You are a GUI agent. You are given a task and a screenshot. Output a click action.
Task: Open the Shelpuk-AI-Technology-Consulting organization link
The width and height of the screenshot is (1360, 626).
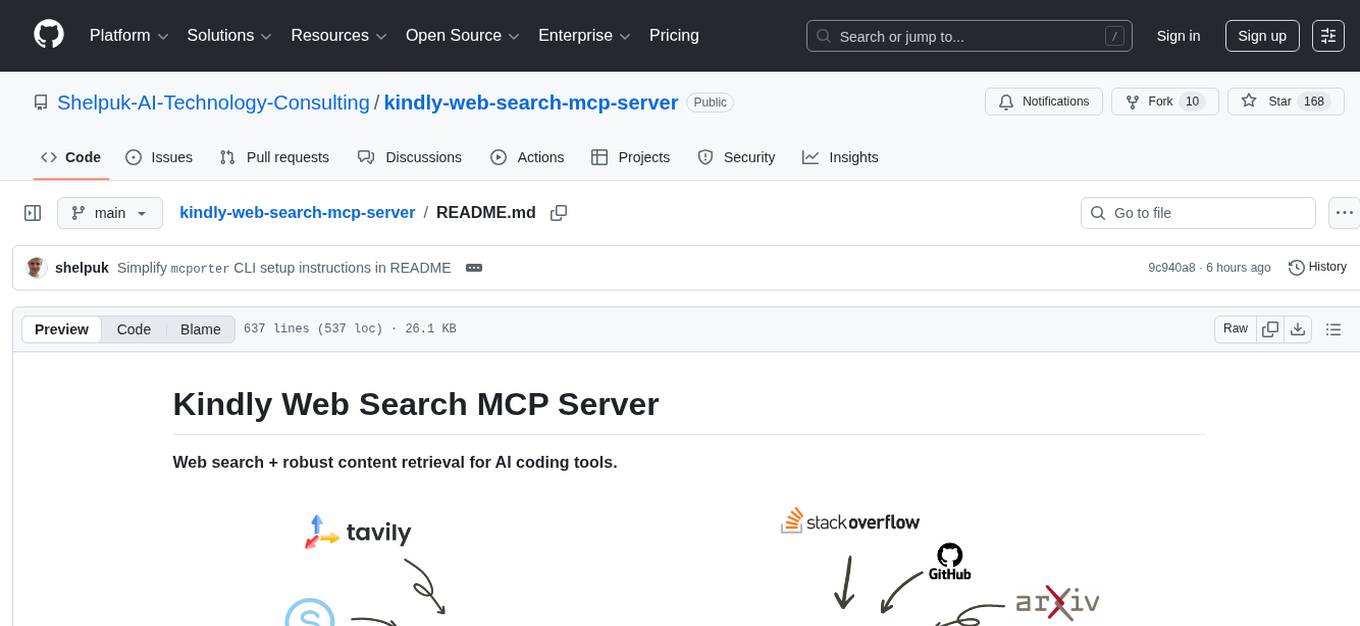[213, 102]
